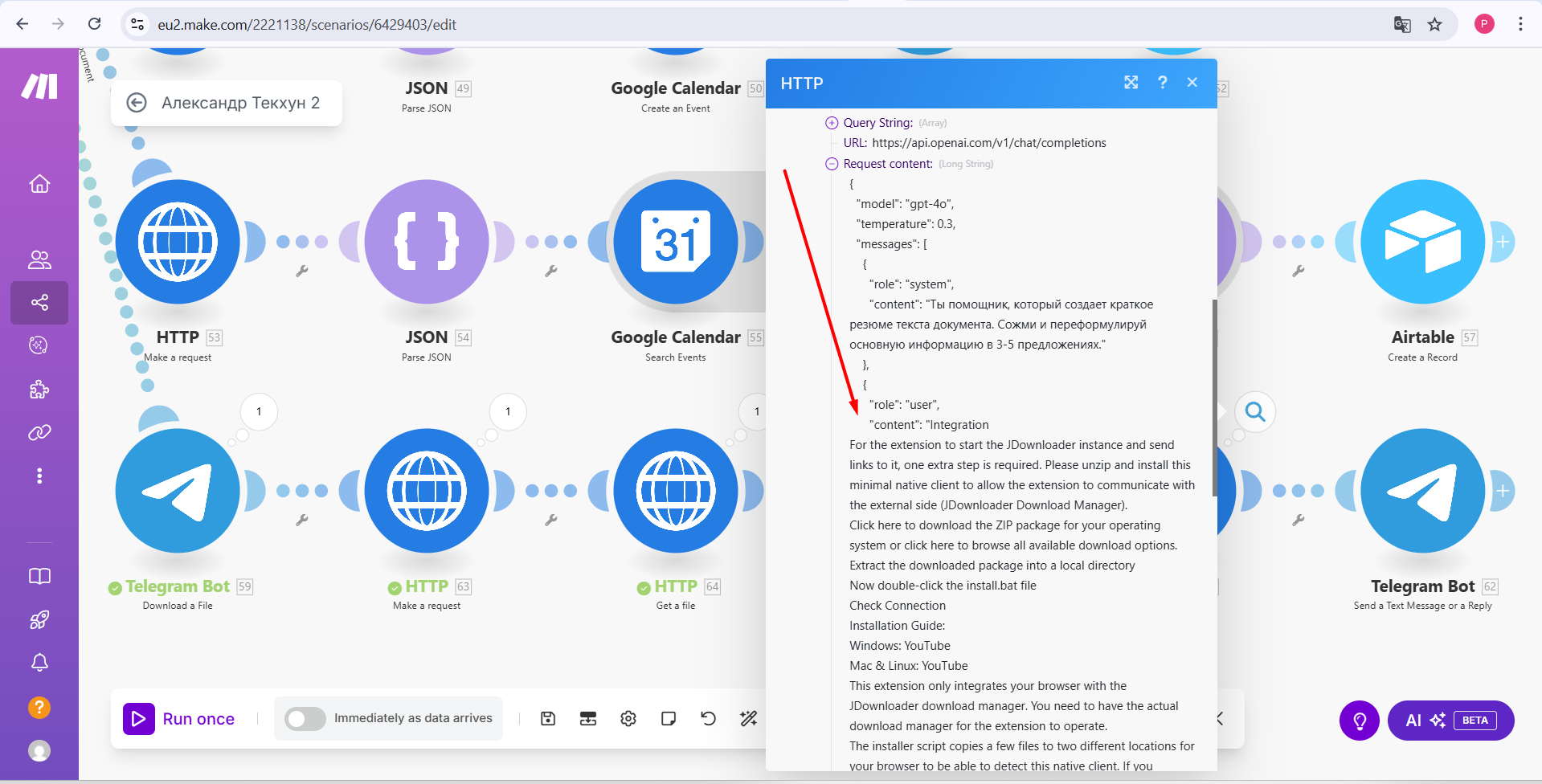Select the HTTP 63 Make a request module
Viewport: 1542px width, 784px height.
[x=427, y=491]
